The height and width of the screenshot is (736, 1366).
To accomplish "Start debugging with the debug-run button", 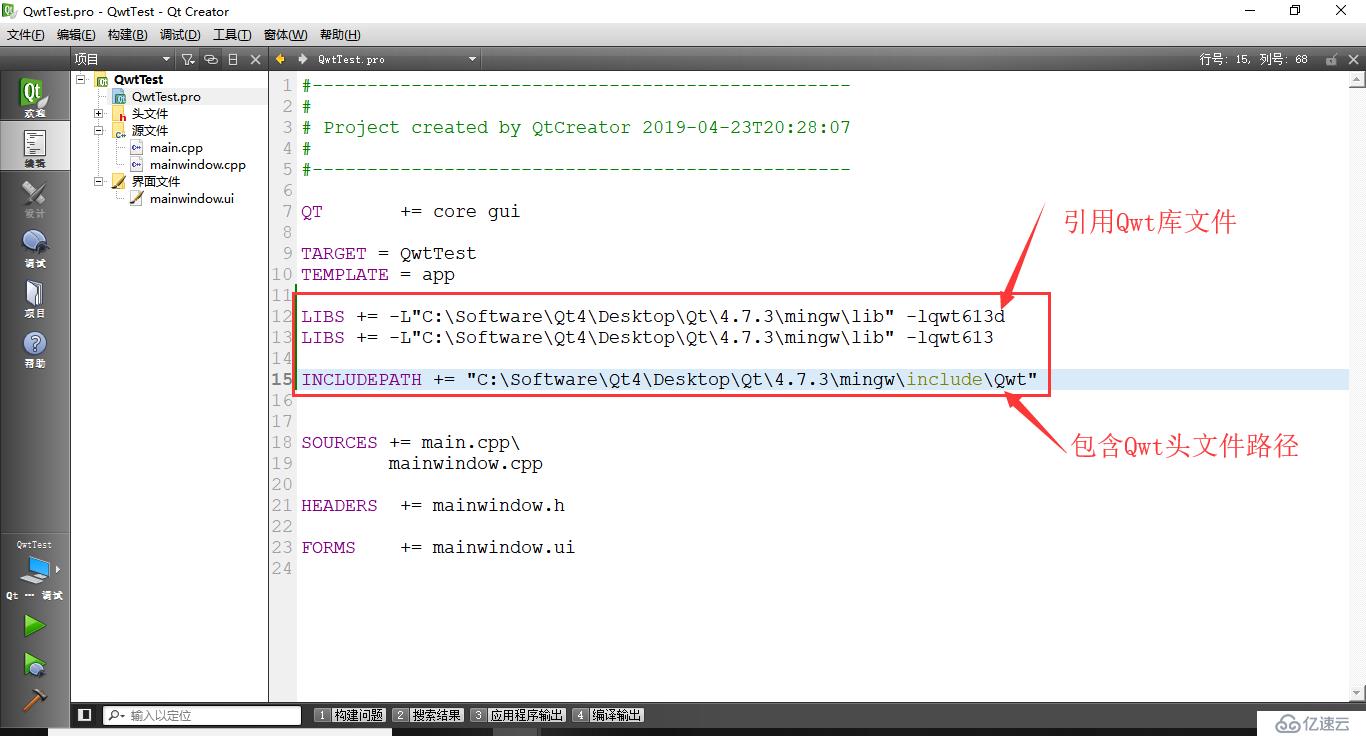I will tap(34, 664).
